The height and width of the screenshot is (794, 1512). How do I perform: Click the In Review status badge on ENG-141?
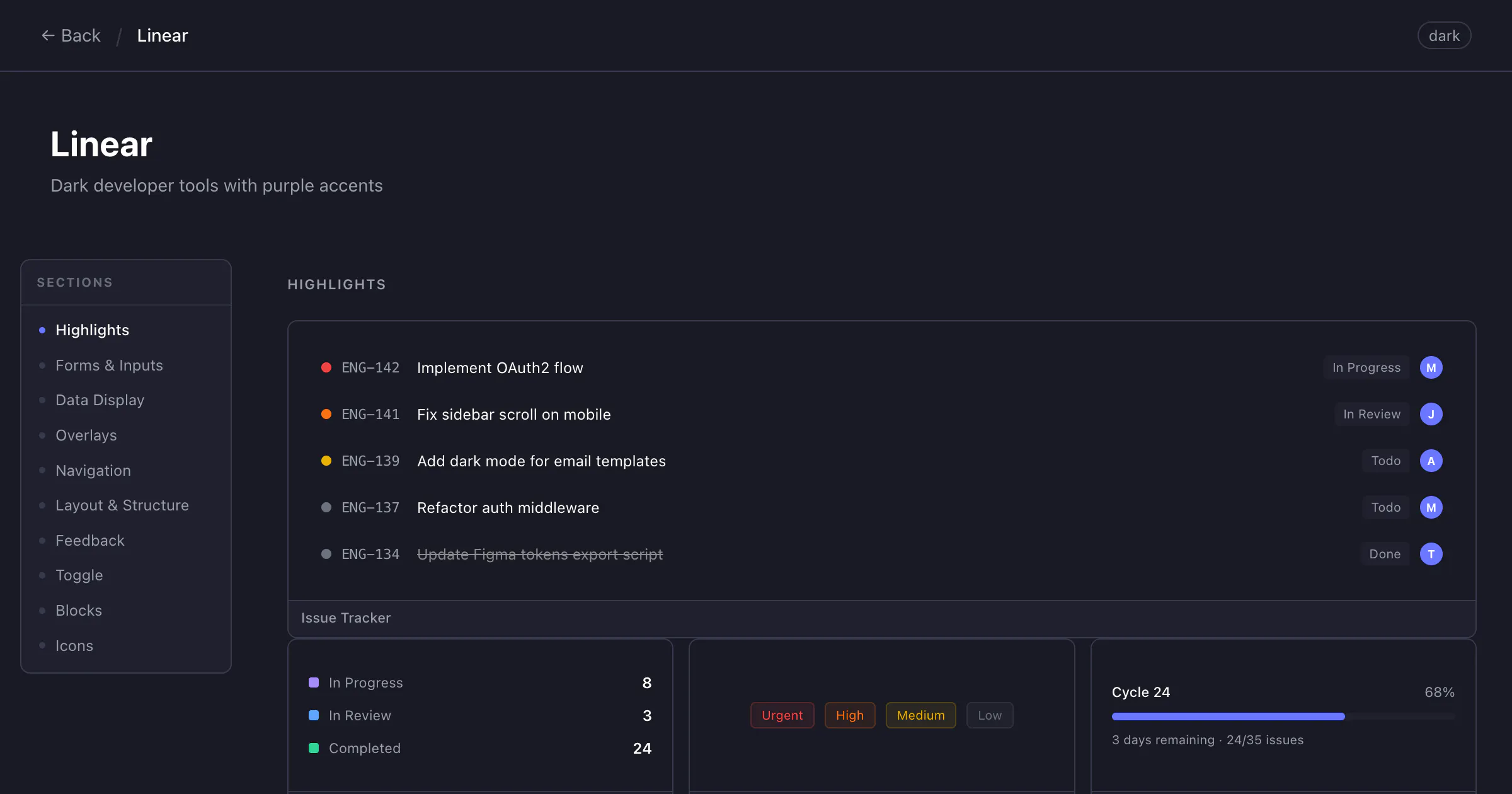click(x=1372, y=414)
